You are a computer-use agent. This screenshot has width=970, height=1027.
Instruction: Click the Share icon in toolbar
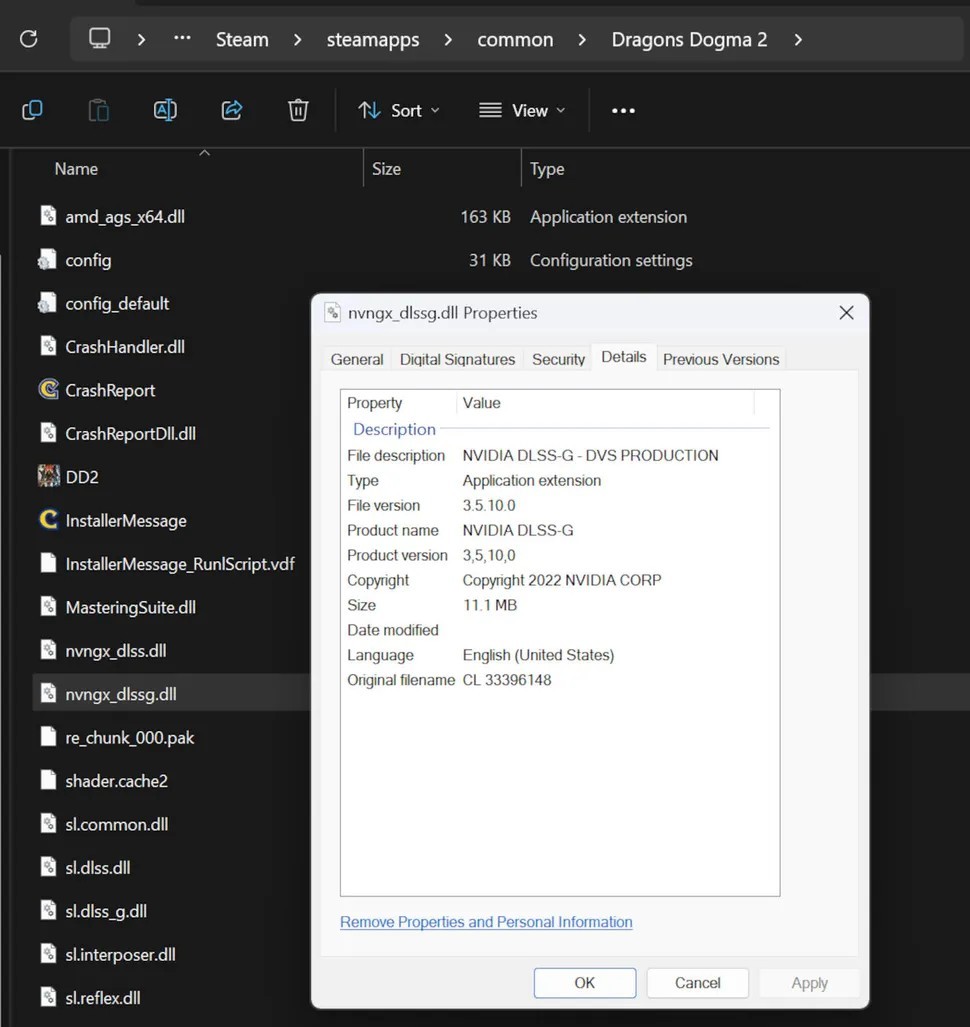(x=232, y=110)
